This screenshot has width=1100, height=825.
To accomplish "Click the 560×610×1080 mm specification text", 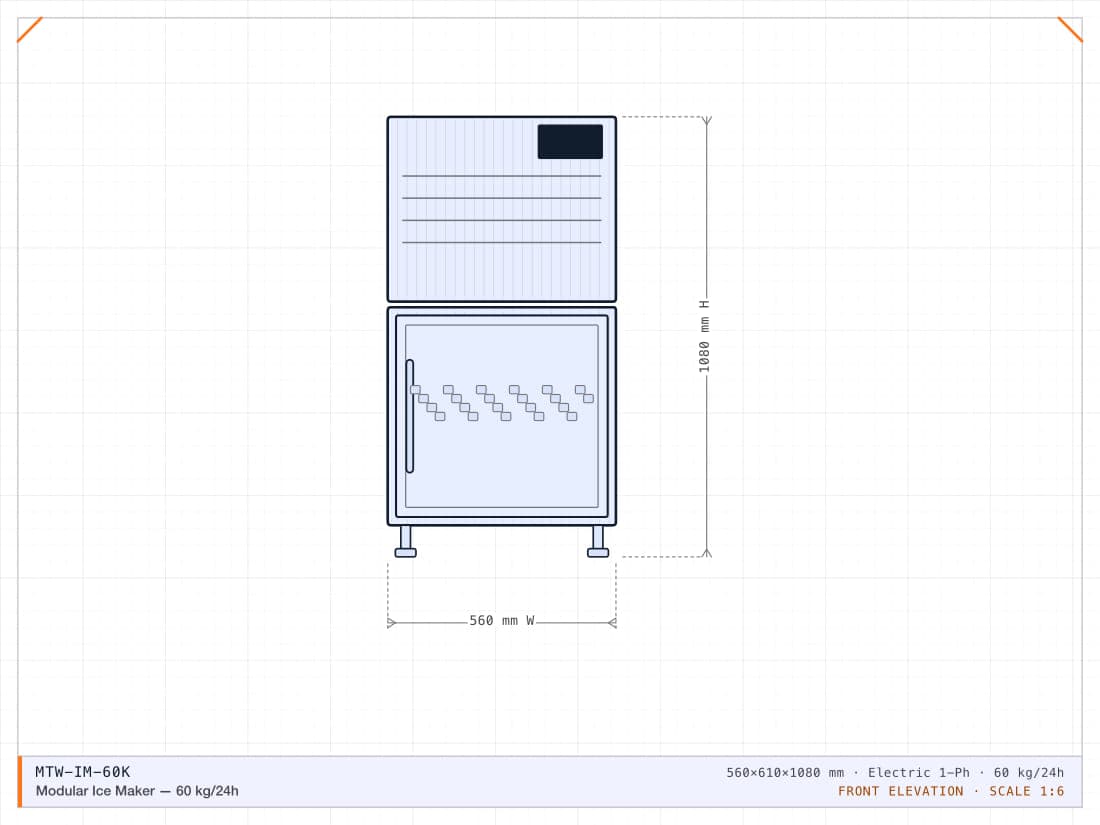I will pyautogui.click(x=785, y=772).
